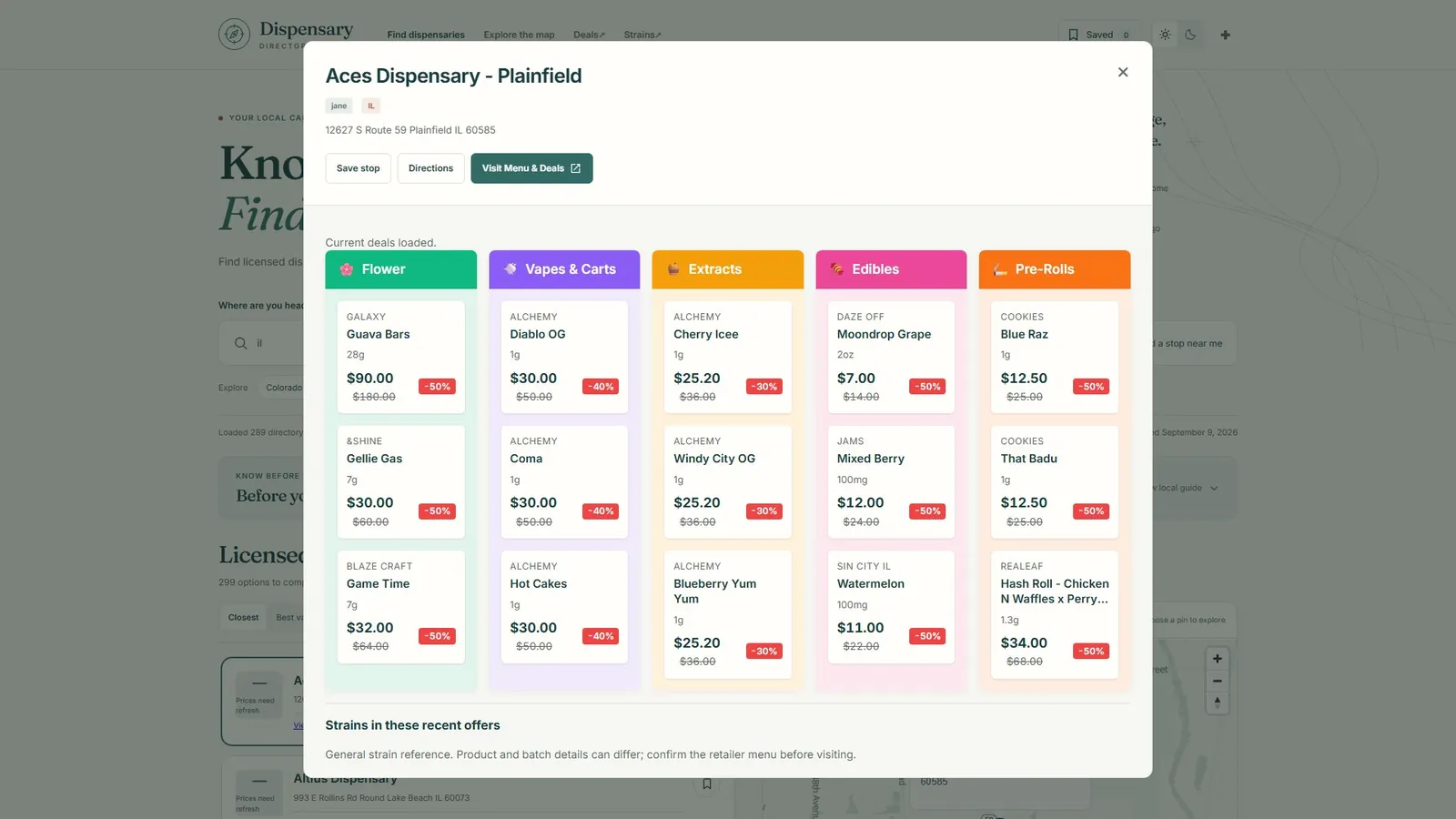Select the Flower column header
1456x819 pixels.
click(x=401, y=269)
